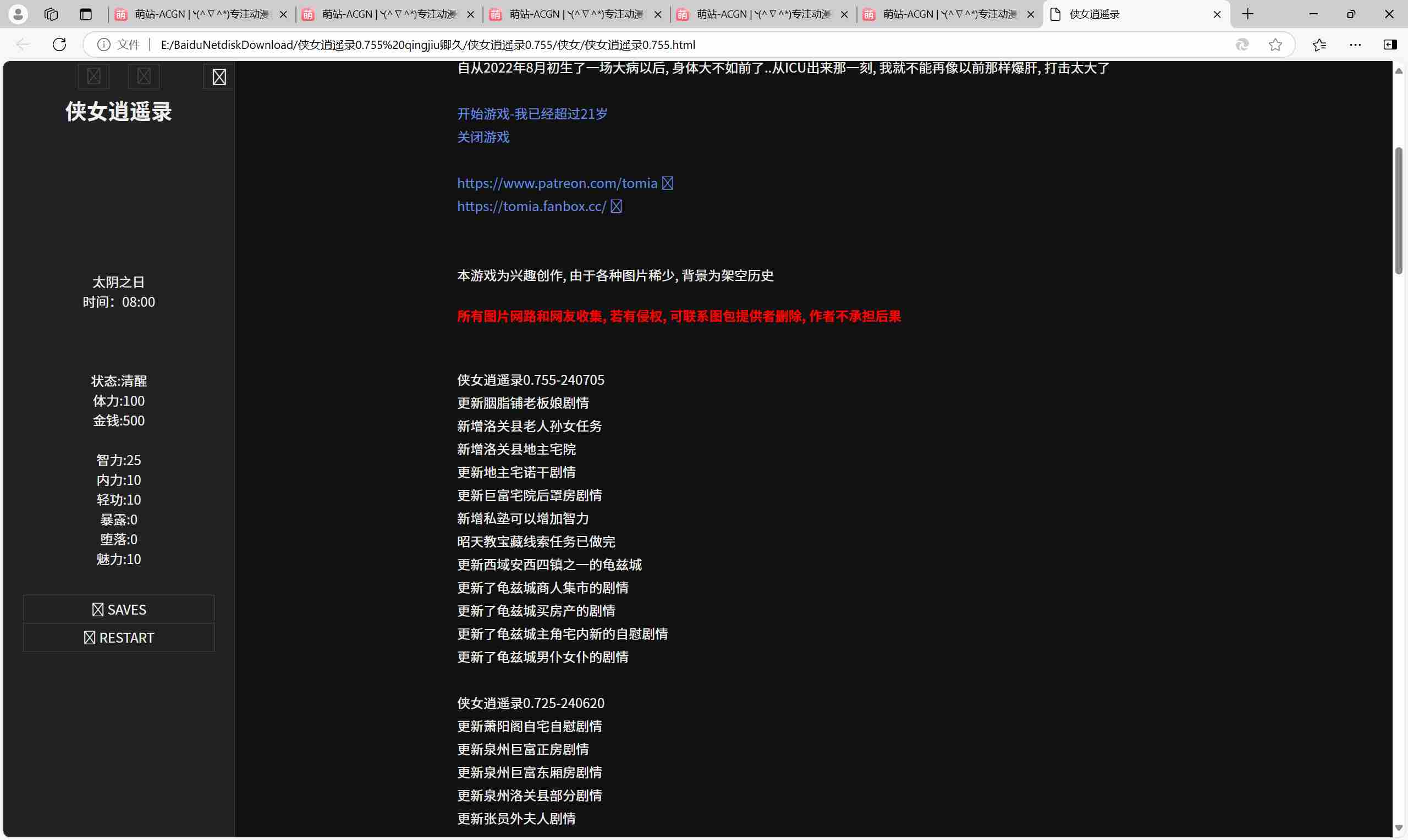
Task: Click the browser profile avatar
Action: (18, 14)
